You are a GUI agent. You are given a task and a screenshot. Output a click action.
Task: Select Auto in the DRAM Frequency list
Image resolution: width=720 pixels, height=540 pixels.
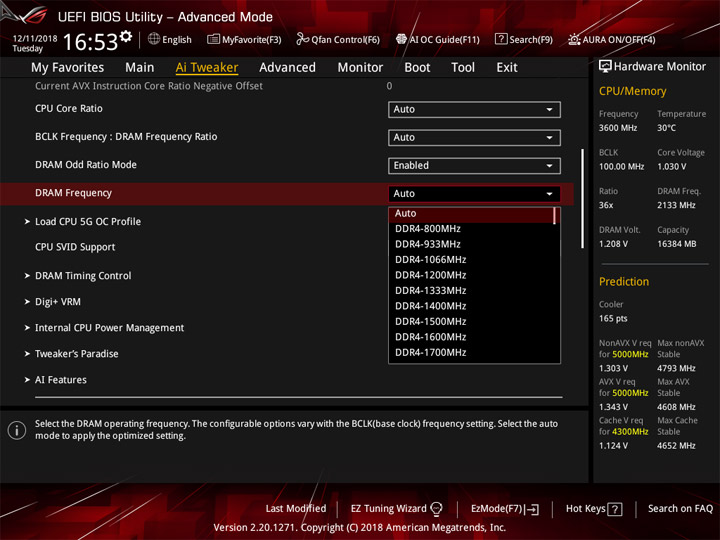tap(472, 214)
